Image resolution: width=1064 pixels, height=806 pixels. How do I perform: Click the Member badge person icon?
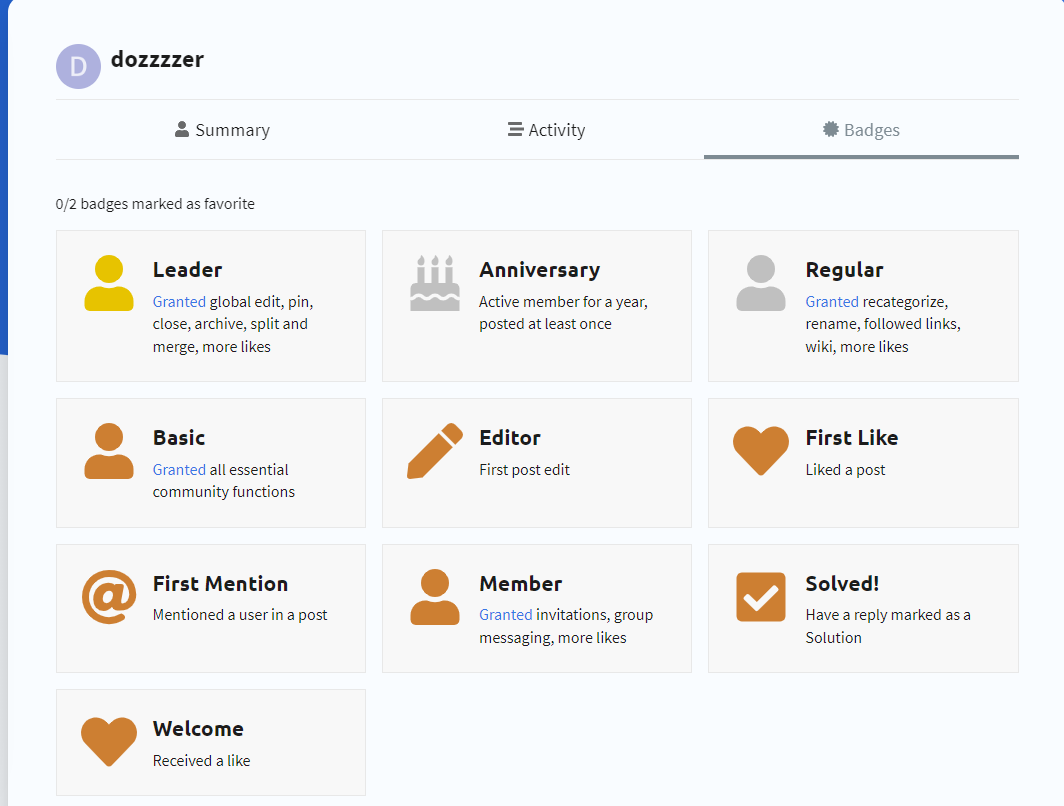click(x=435, y=597)
